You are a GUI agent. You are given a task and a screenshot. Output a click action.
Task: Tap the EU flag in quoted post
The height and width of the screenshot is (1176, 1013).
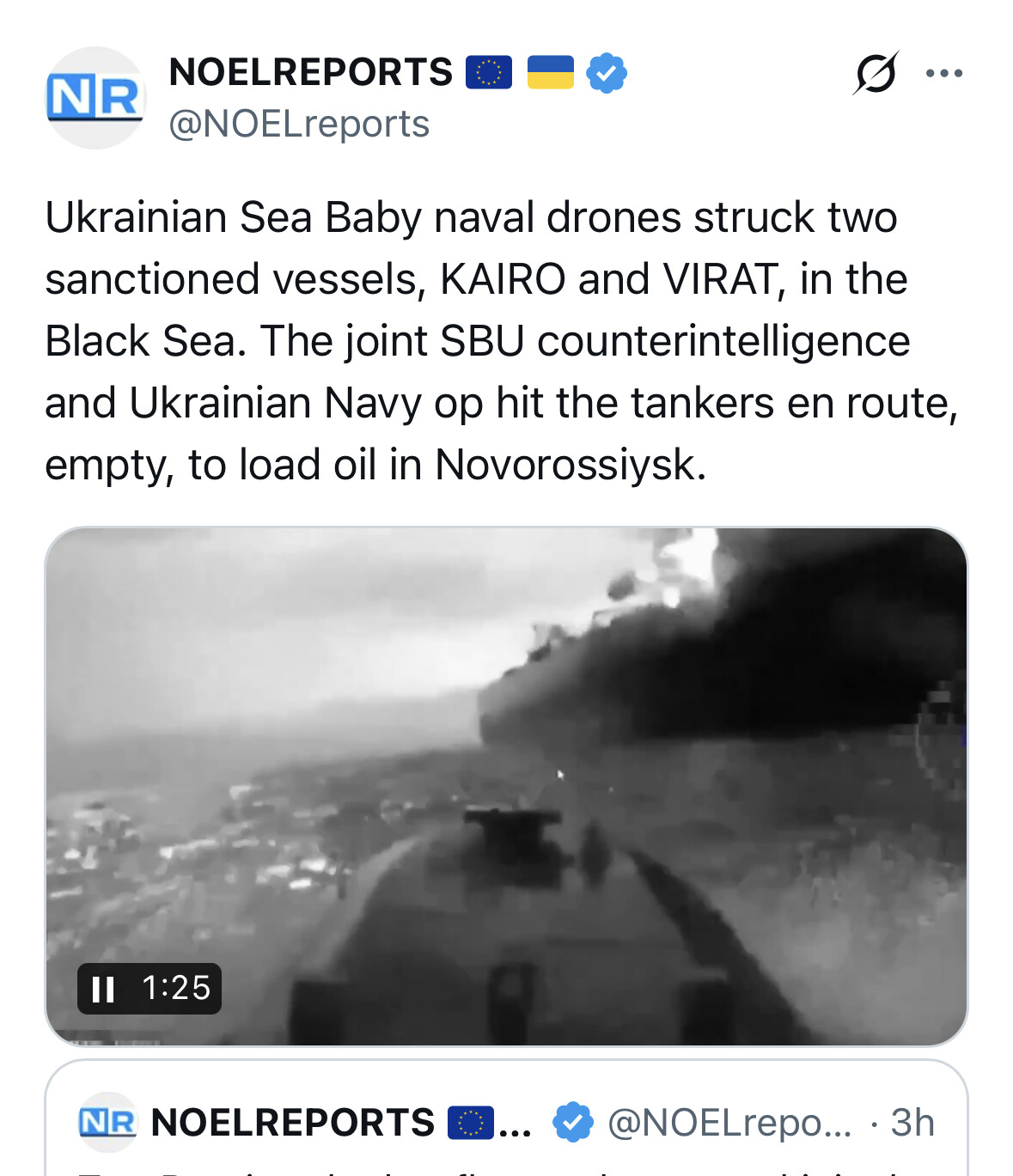coord(471,1123)
